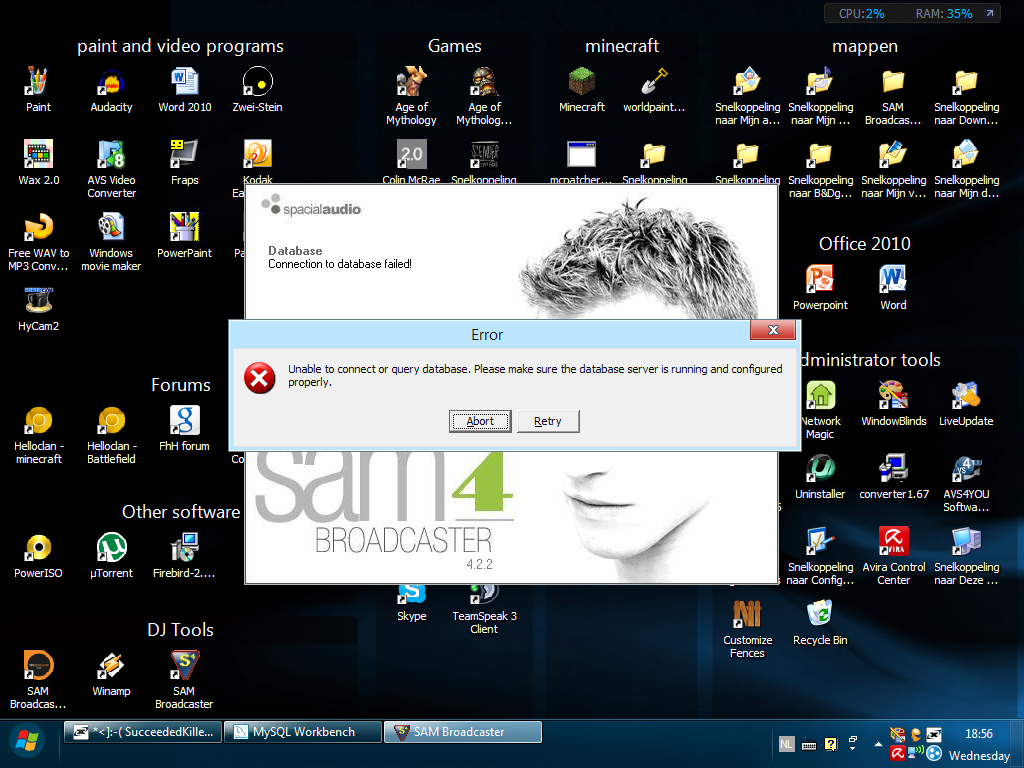Launch PowerISO from the desktop

(x=39, y=556)
